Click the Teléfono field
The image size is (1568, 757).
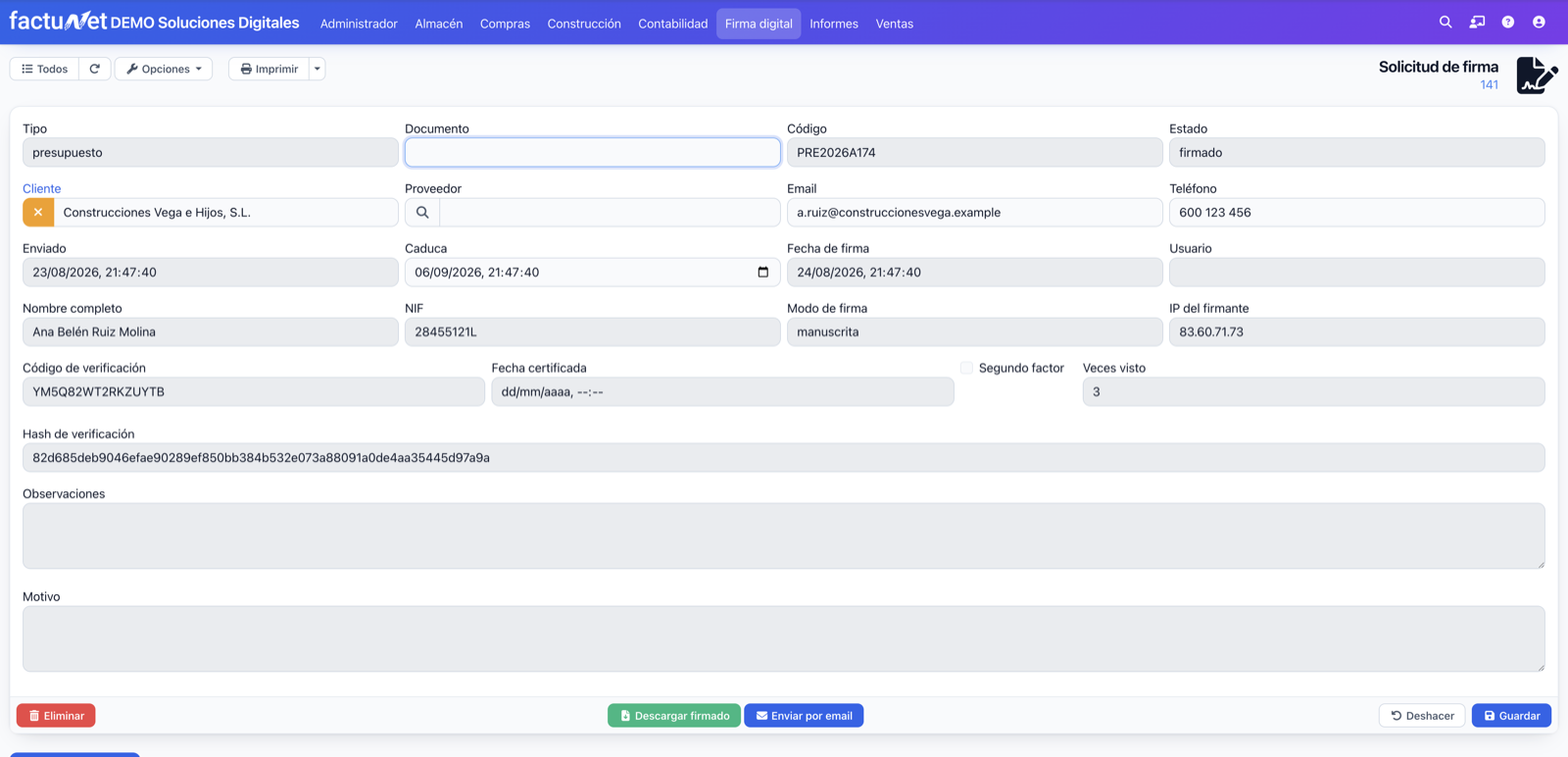[1357, 213]
